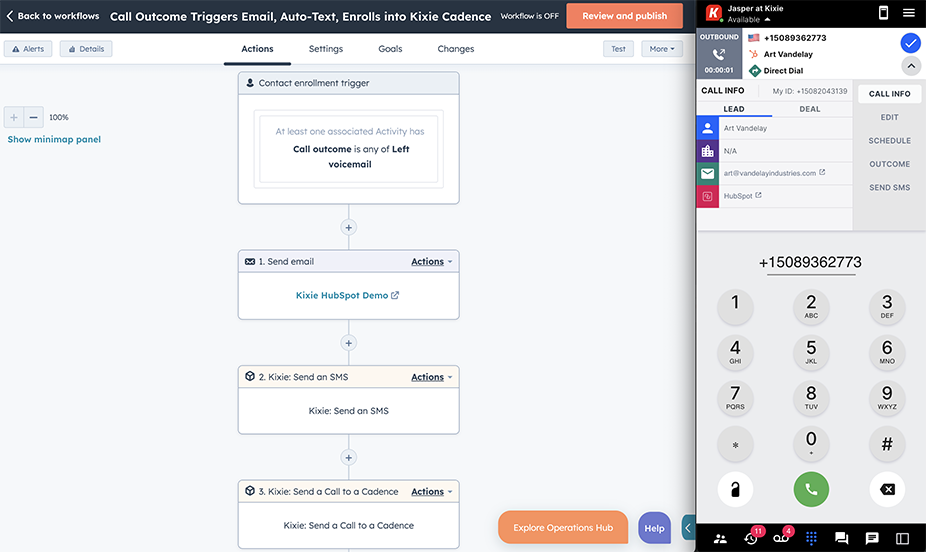Click the Test button
926x552 pixels.
[618, 49]
